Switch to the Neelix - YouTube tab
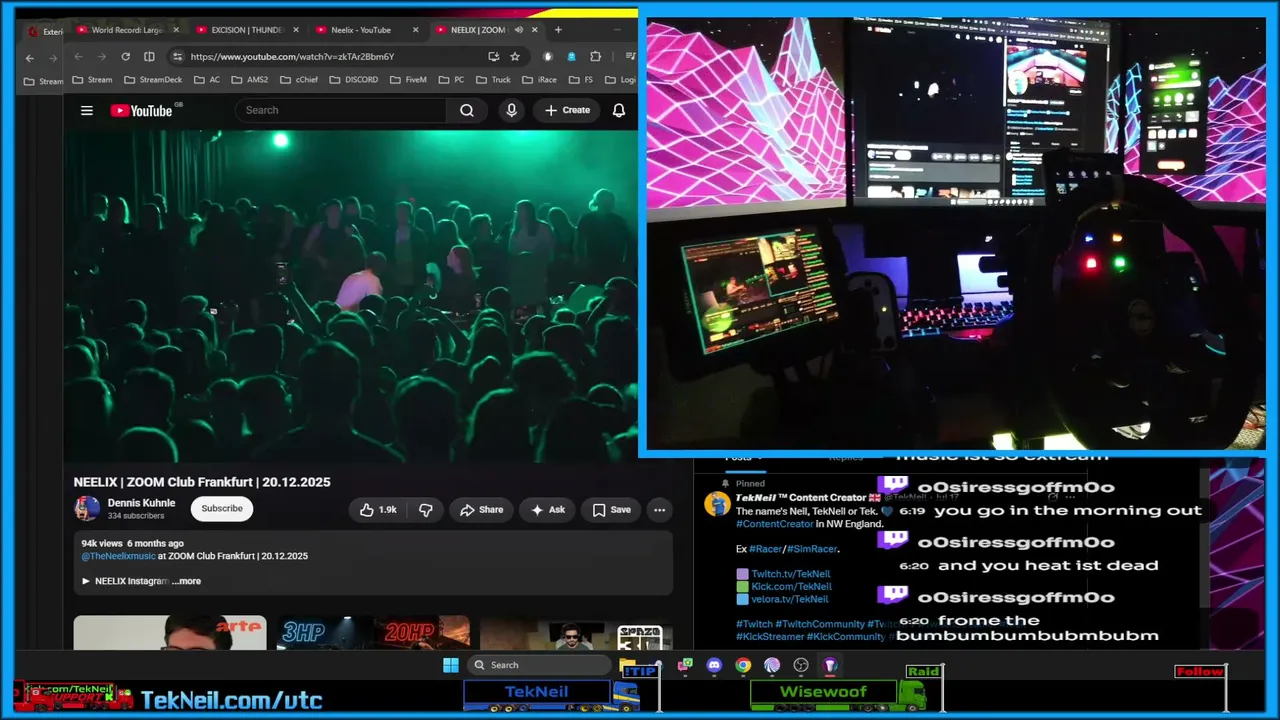The height and width of the screenshot is (720, 1280). click(366, 30)
